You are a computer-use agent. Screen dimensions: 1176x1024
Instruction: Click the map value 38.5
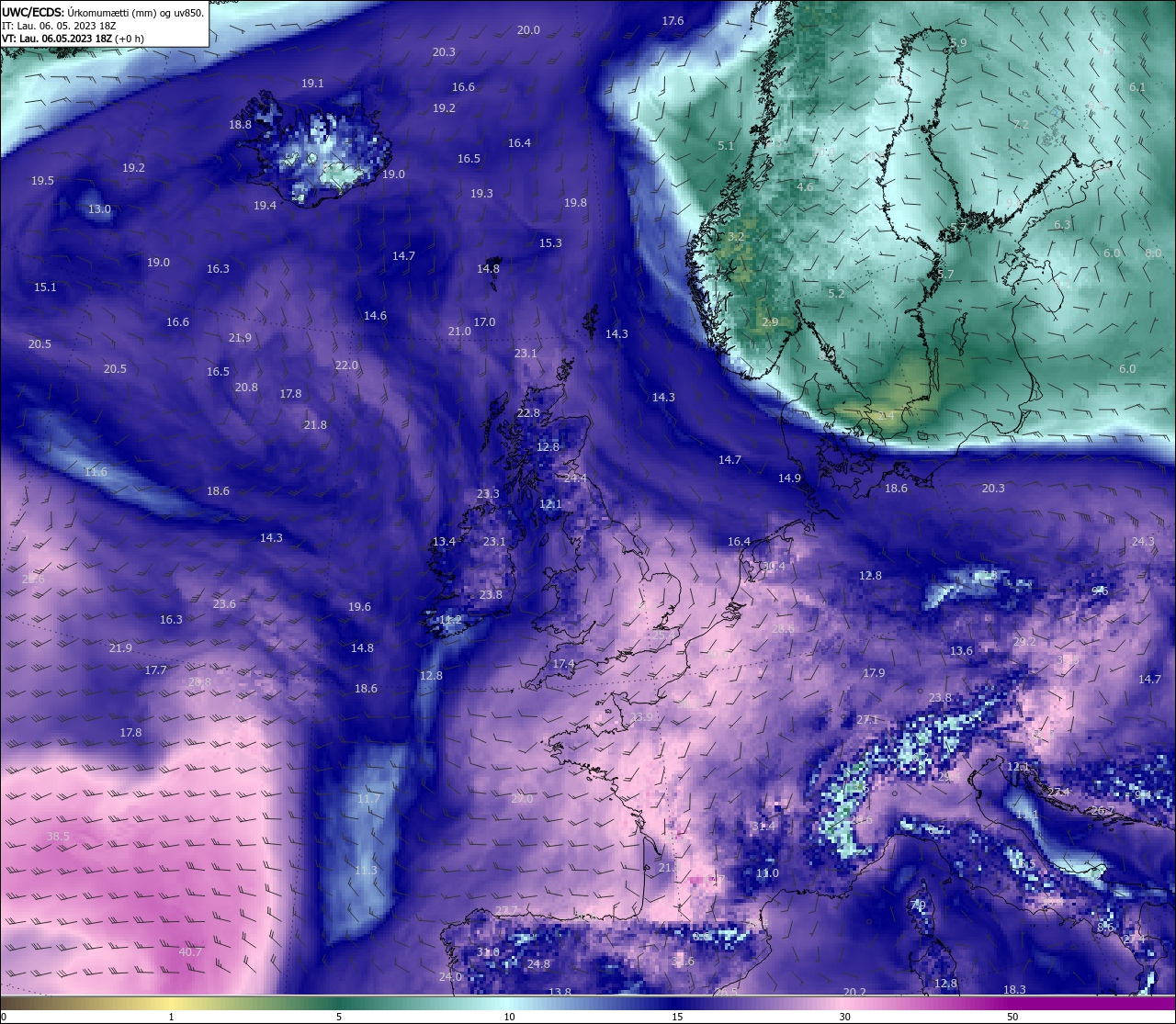pyautogui.click(x=58, y=837)
